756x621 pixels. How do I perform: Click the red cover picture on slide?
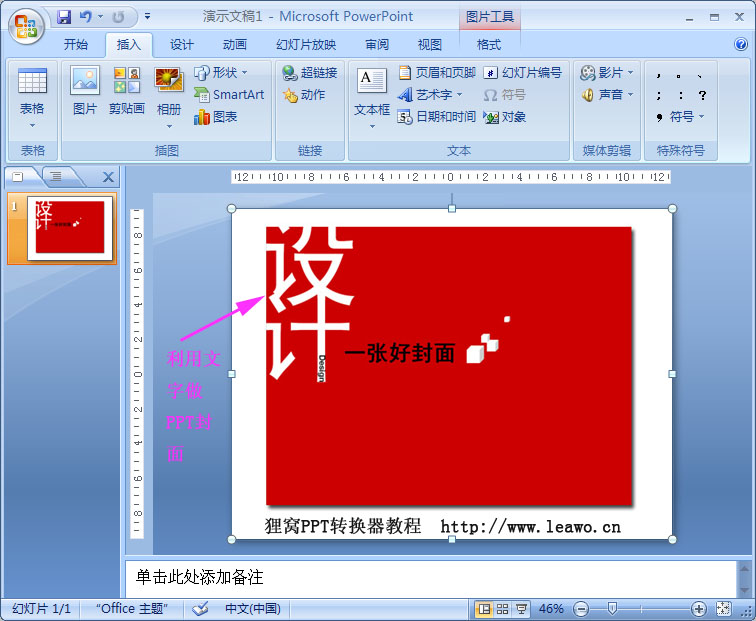coord(449,366)
